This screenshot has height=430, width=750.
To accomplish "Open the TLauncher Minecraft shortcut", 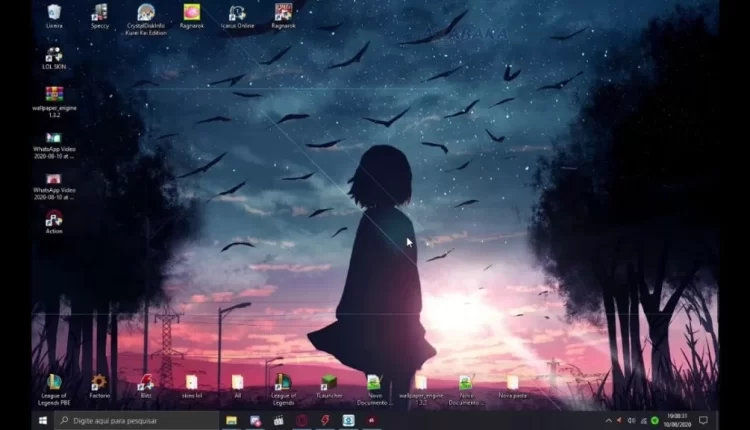I will [x=329, y=386].
